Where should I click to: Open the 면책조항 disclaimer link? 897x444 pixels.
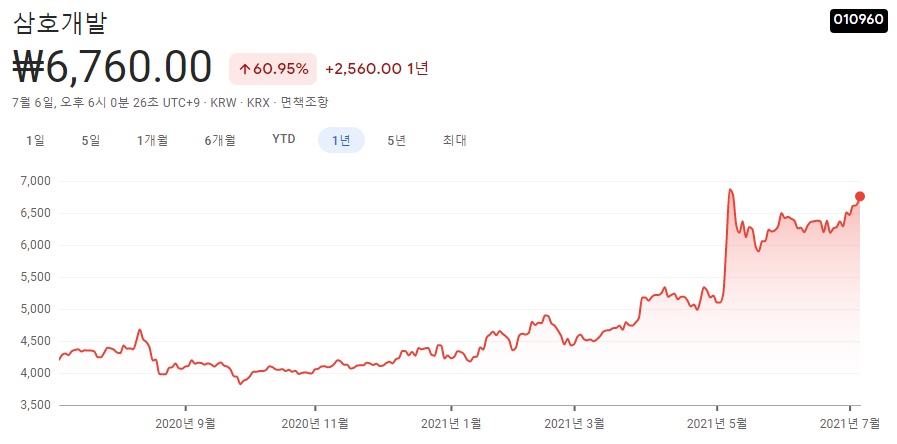(x=304, y=103)
